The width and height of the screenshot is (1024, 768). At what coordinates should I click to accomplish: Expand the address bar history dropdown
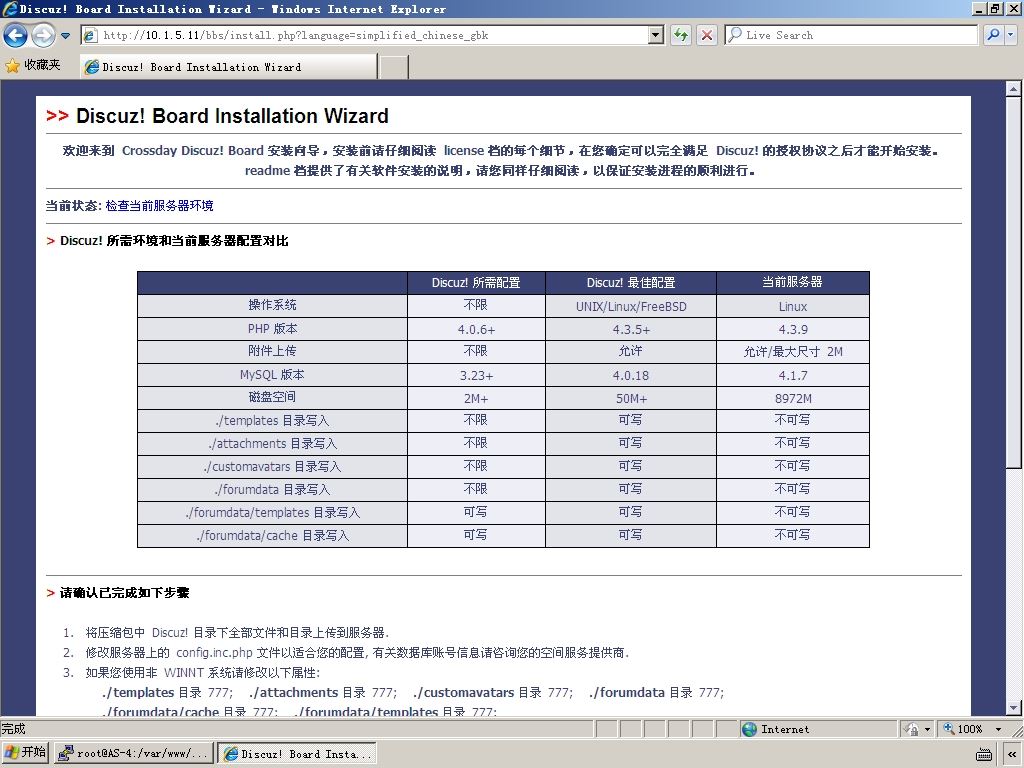pyautogui.click(x=656, y=35)
